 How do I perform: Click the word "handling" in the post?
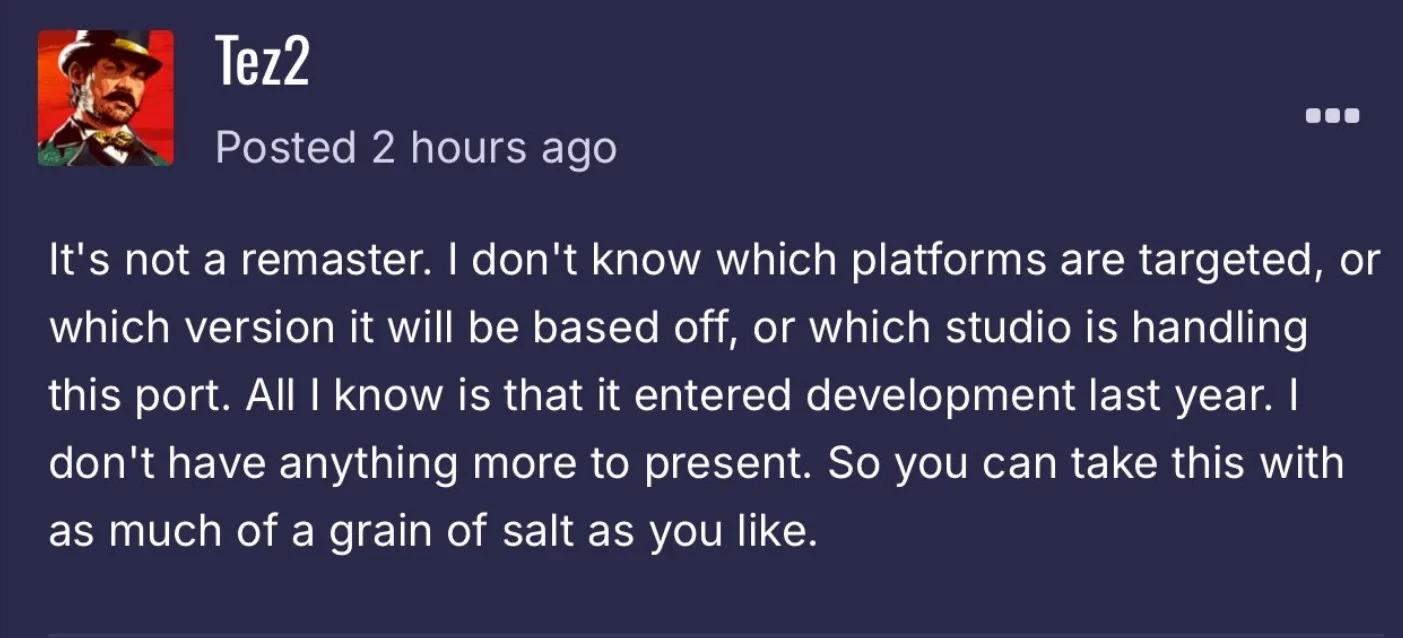tap(1220, 329)
